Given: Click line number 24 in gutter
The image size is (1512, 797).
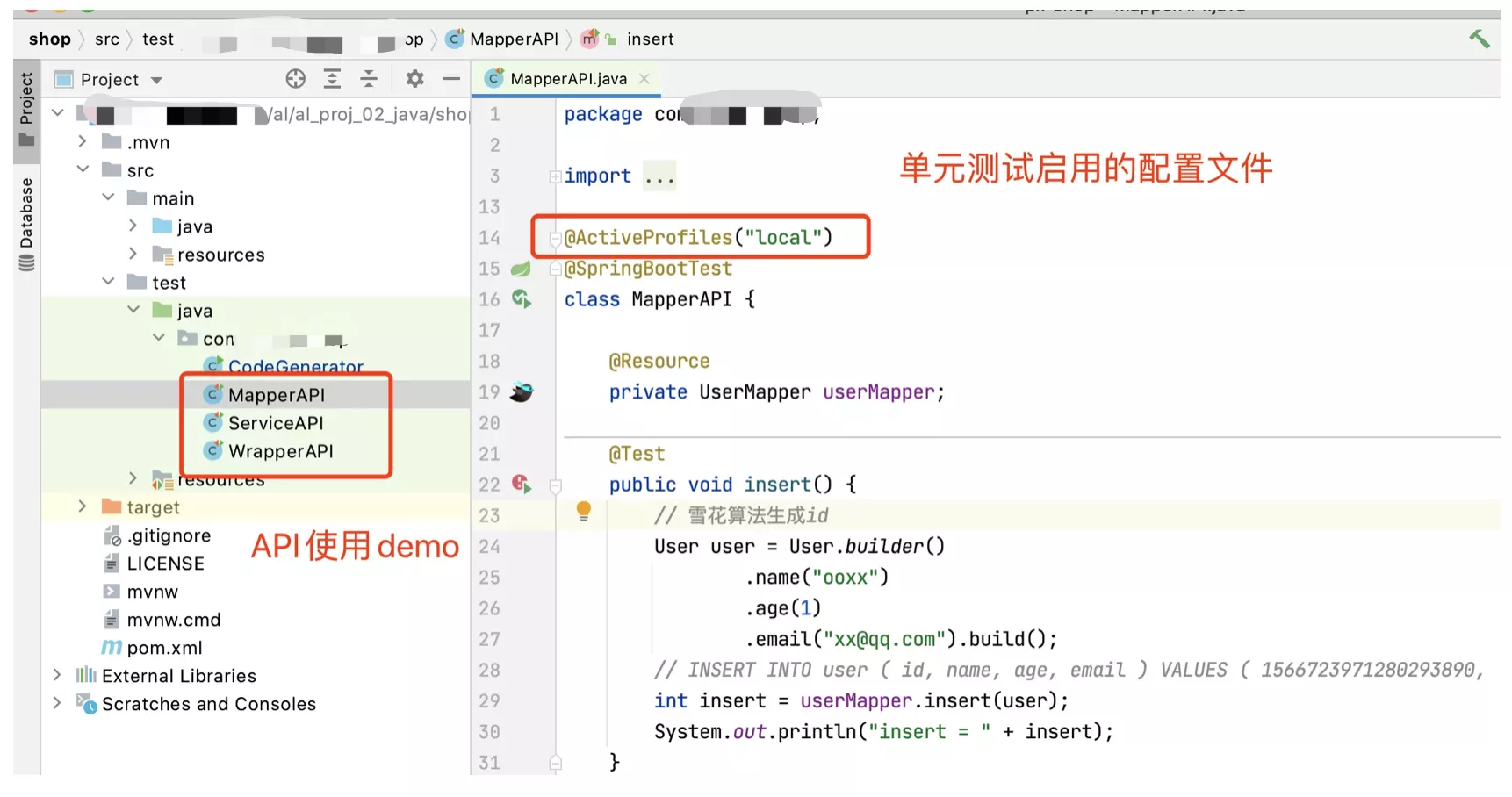Looking at the screenshot, I should (x=489, y=547).
